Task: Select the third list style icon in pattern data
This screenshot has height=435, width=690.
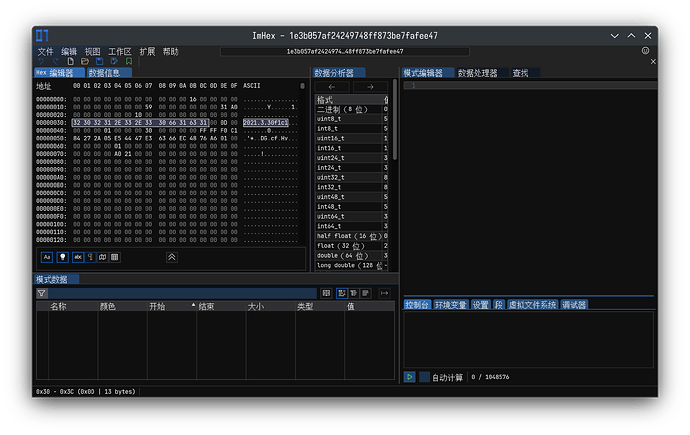Action: [366, 293]
